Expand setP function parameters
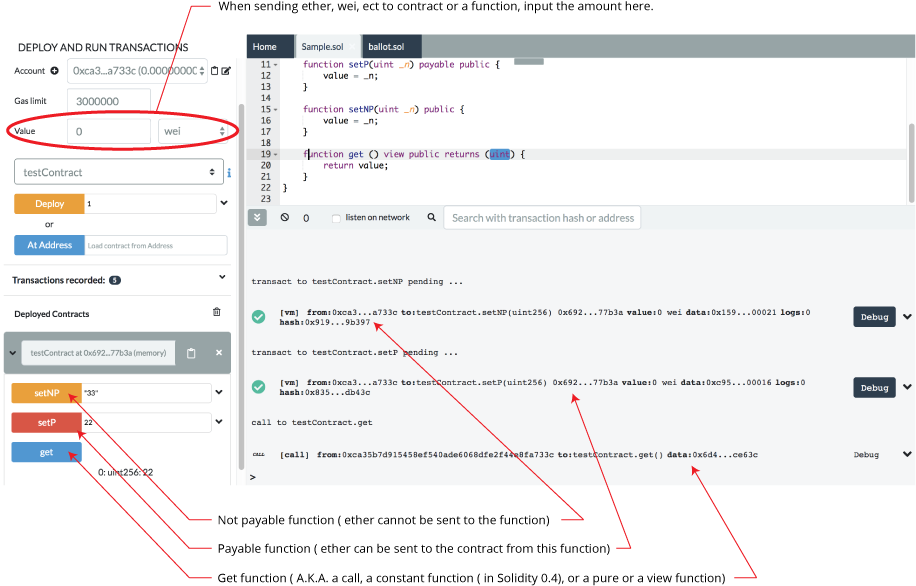This screenshot has height=586, width=916. point(219,421)
